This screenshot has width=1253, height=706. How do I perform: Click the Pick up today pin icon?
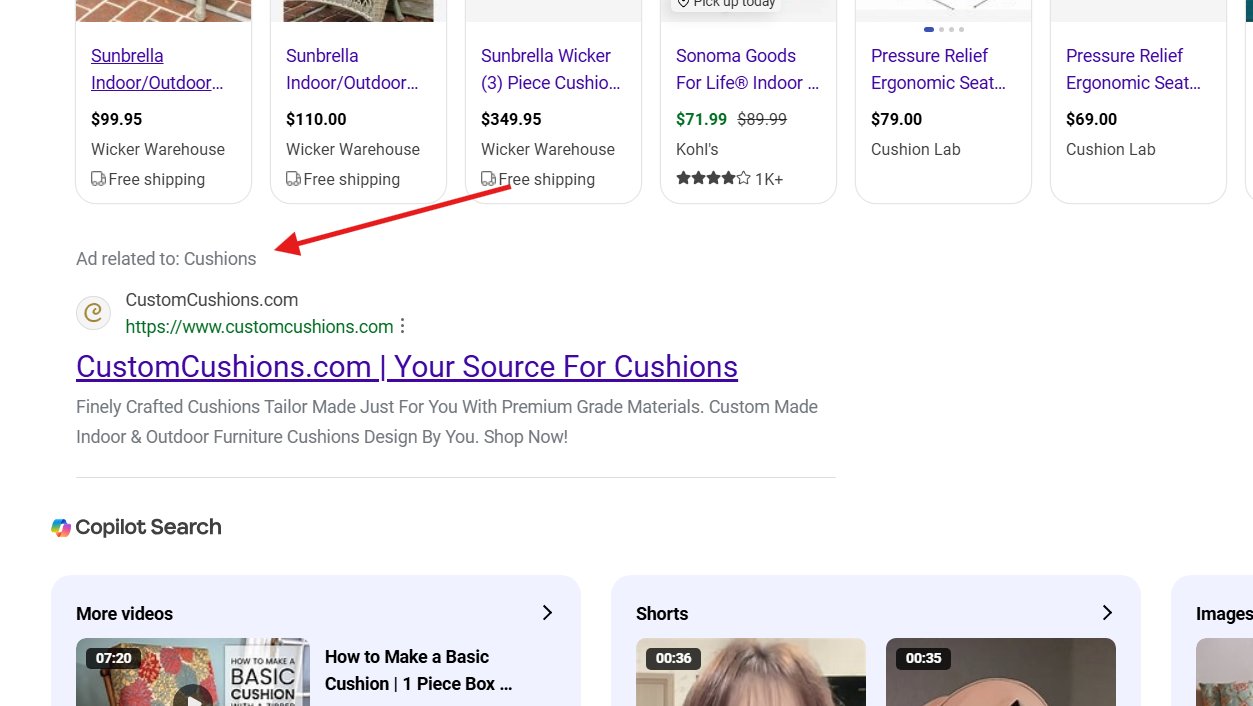pyautogui.click(x=683, y=3)
